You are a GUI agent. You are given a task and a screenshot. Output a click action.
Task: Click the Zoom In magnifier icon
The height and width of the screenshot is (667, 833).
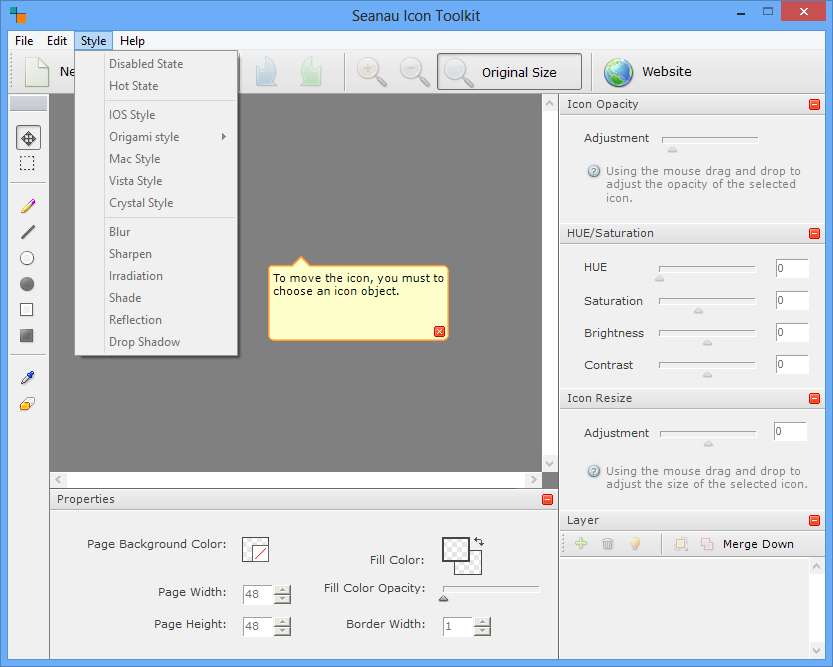coord(371,72)
